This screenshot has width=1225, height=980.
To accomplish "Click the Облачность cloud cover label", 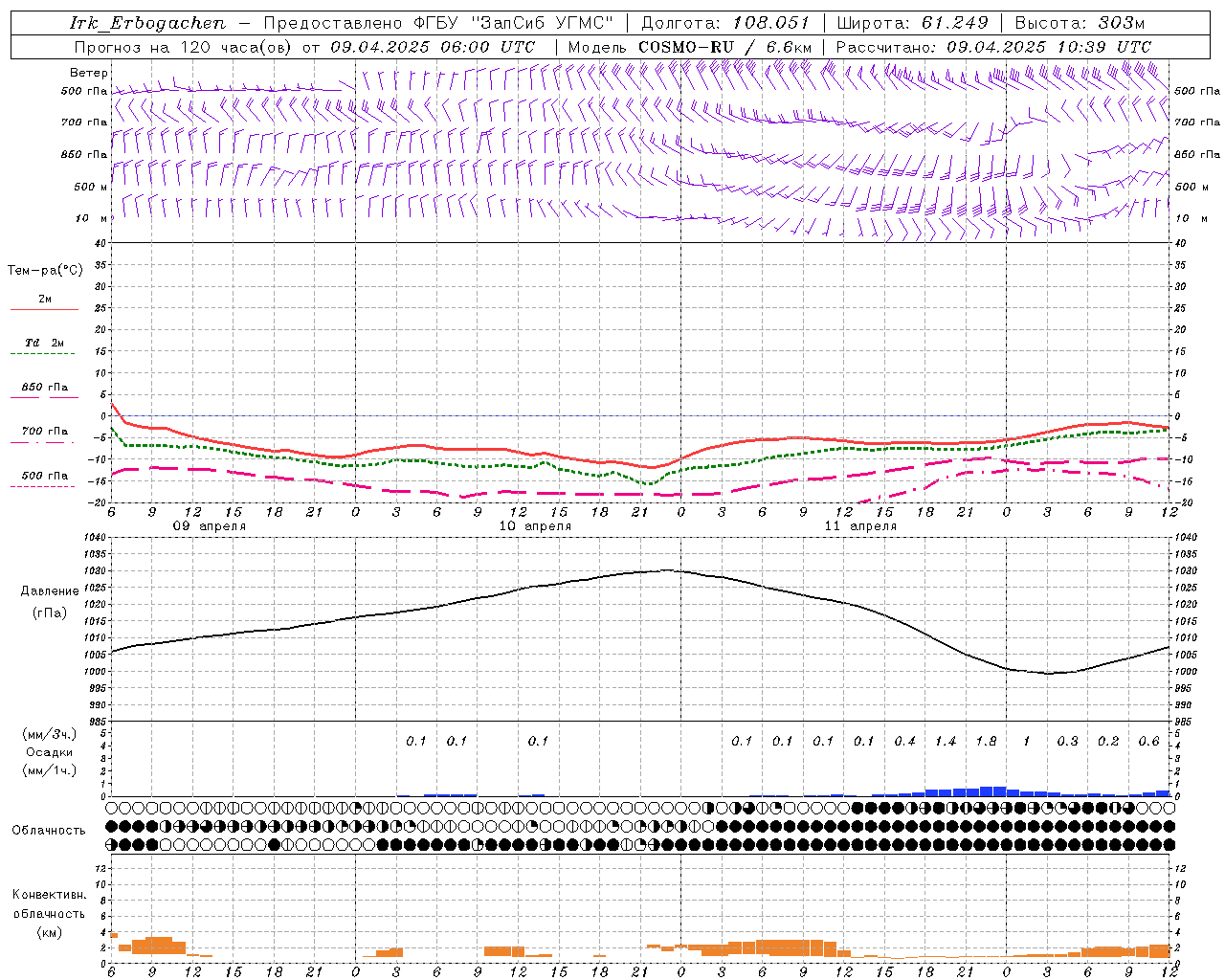I will pyautogui.click(x=49, y=831).
